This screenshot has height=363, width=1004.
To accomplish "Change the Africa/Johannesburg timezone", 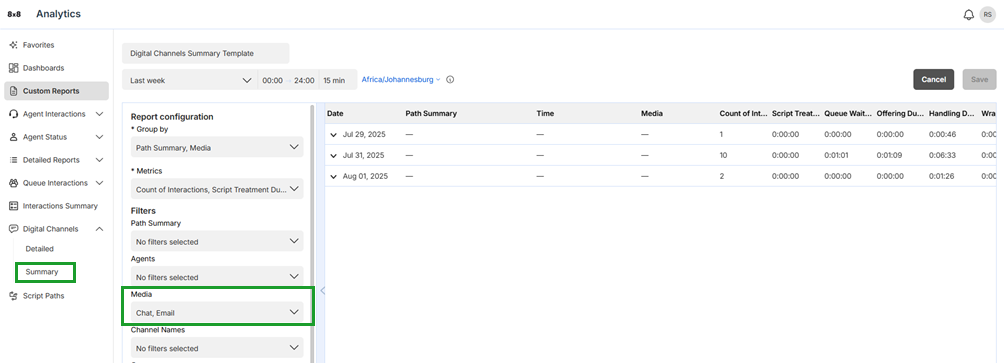I will click(x=401, y=80).
